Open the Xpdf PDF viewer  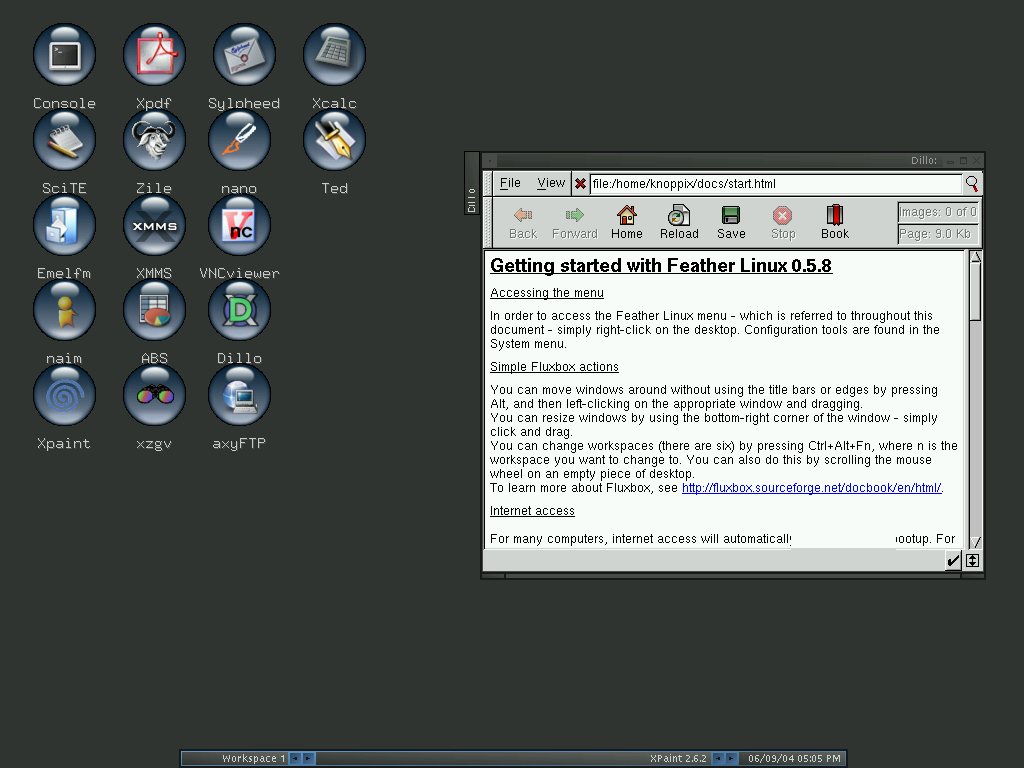coord(154,54)
